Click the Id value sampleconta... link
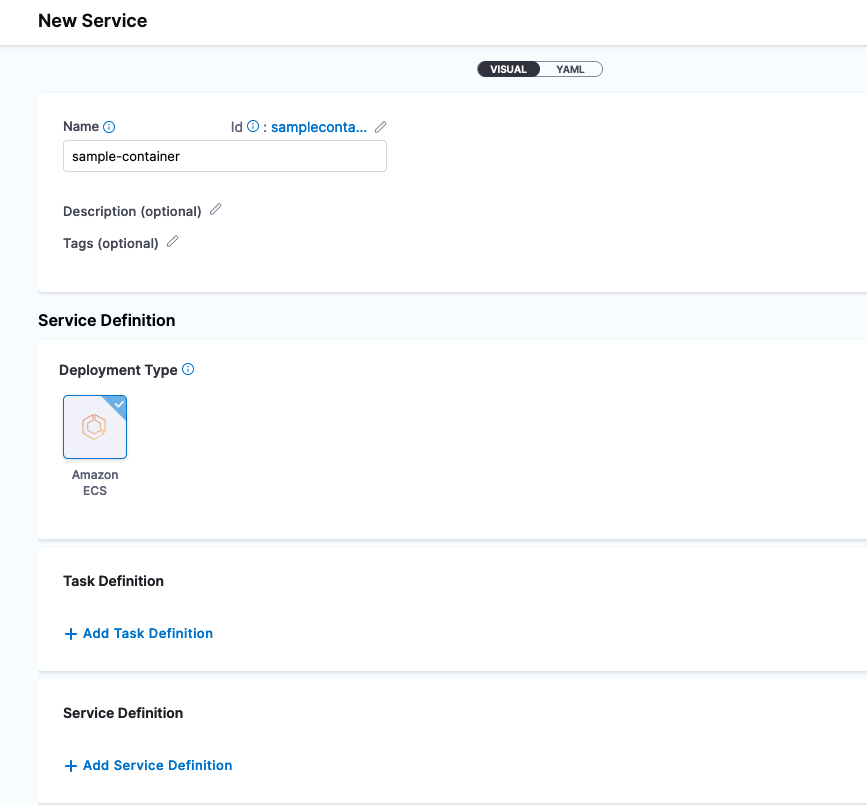 point(319,127)
